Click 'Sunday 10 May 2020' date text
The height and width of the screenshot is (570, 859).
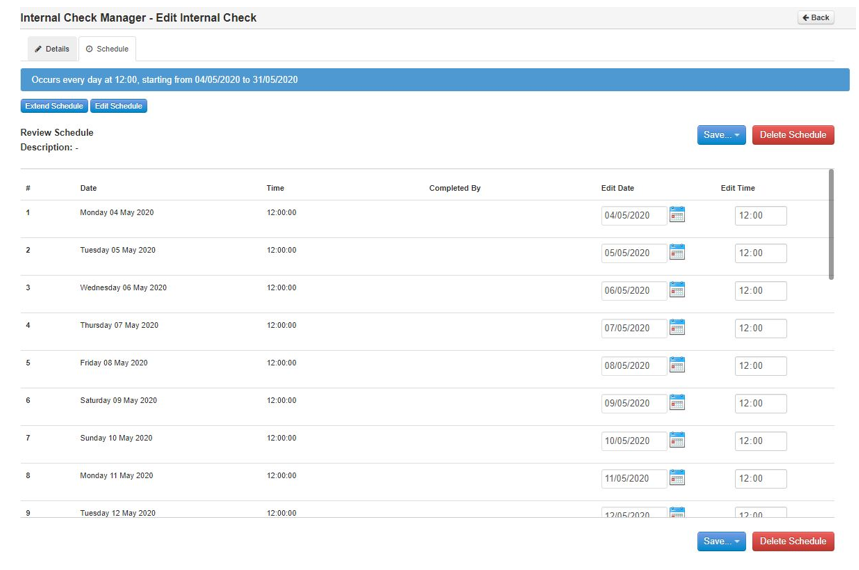[x=116, y=438]
